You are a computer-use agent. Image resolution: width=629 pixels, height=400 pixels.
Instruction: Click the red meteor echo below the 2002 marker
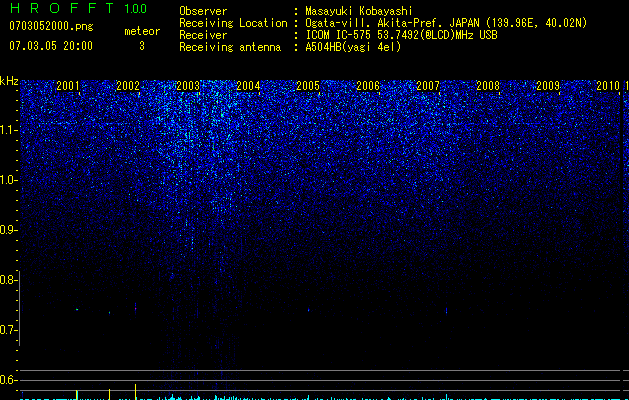pos(136,308)
